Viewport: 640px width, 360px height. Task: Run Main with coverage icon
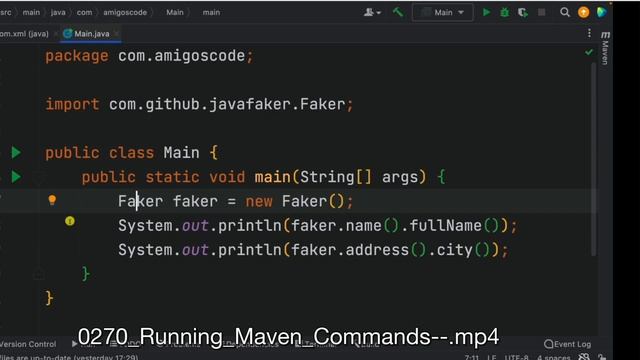523,12
